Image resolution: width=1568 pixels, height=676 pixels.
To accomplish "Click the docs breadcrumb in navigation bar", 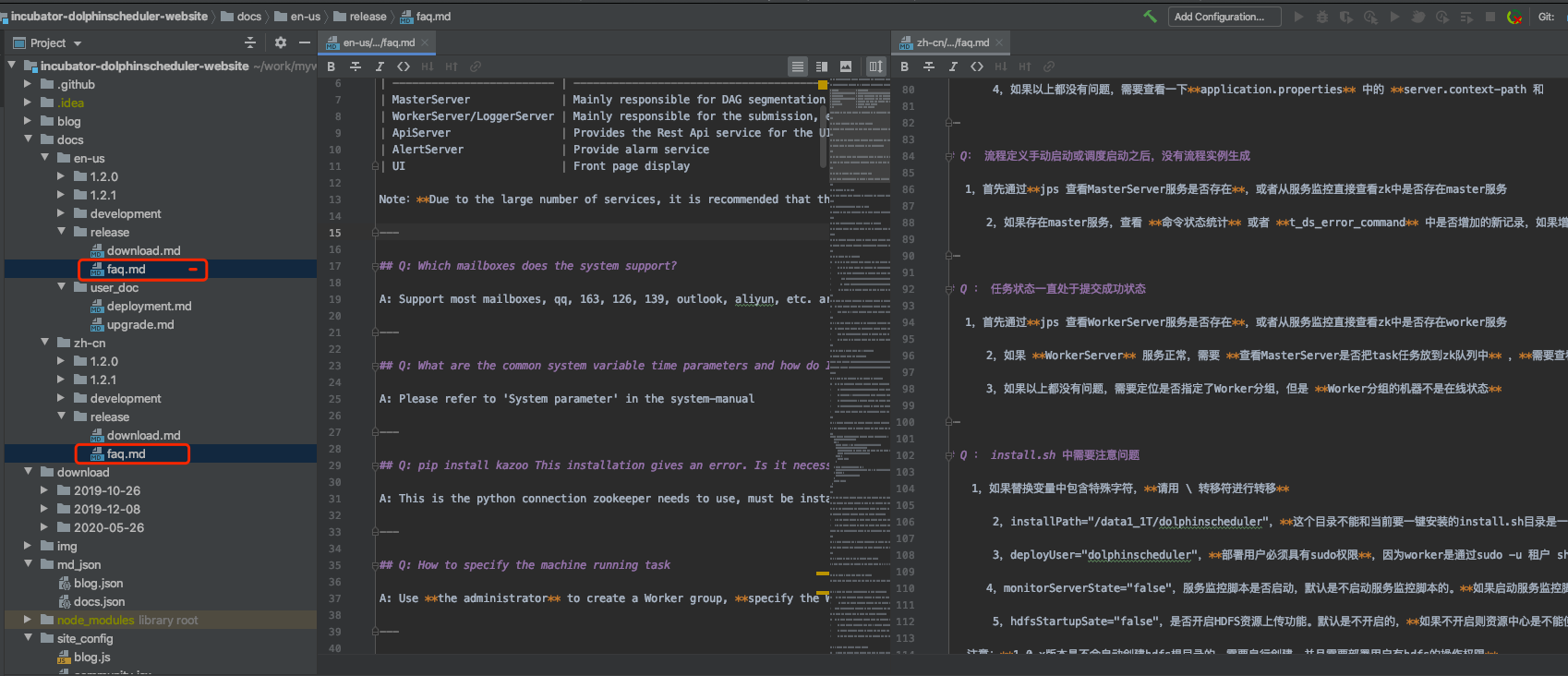I will pyautogui.click(x=240, y=17).
